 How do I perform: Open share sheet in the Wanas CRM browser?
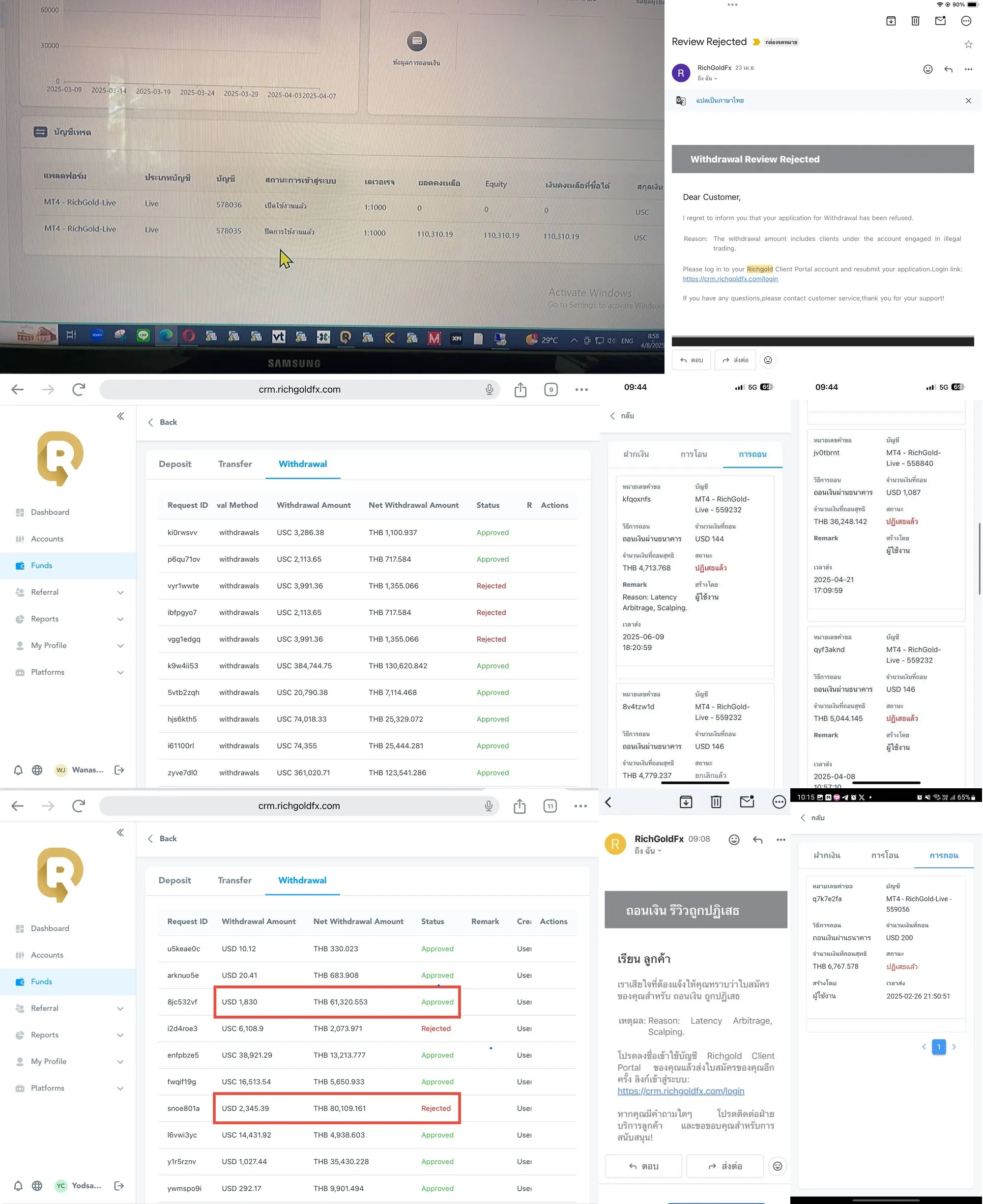[520, 389]
